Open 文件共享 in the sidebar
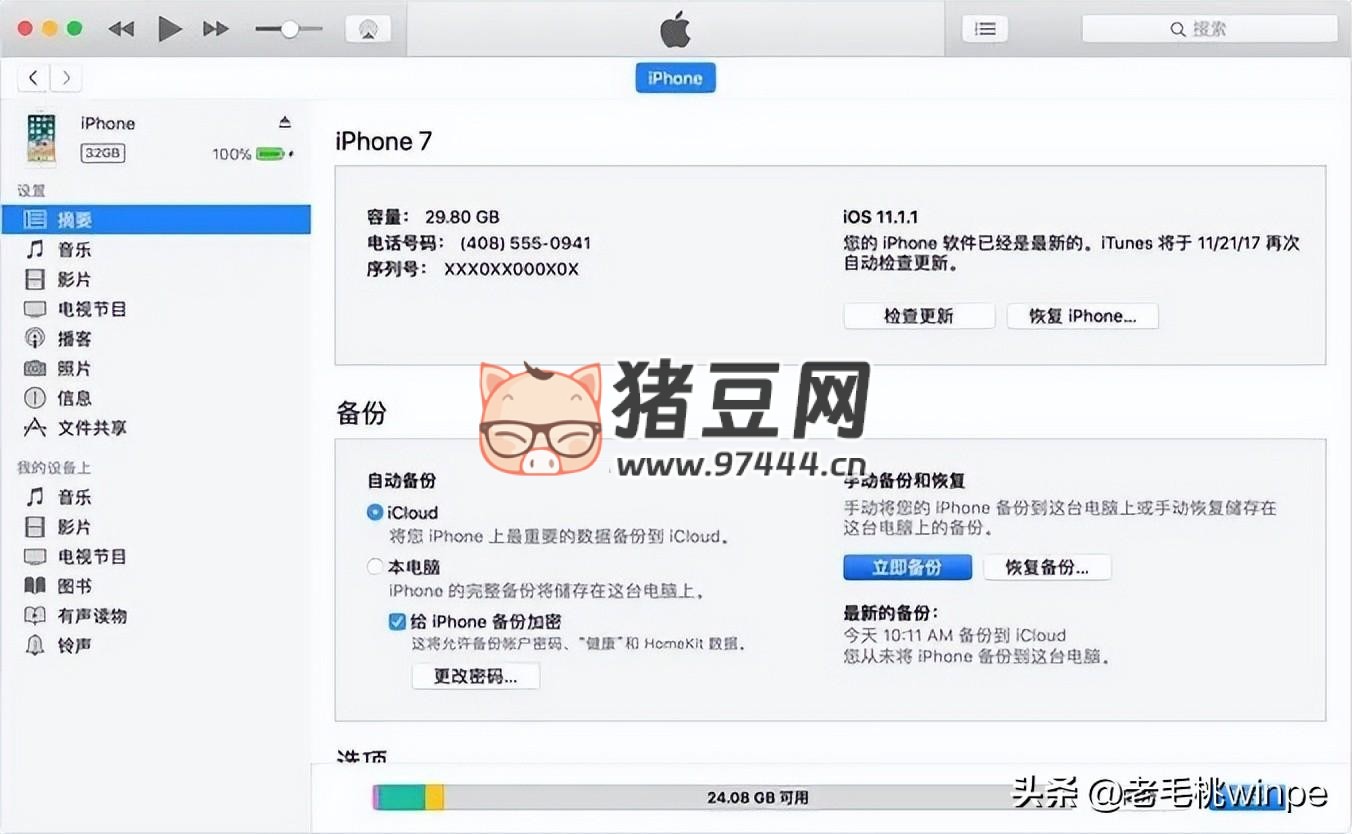The width and height of the screenshot is (1352, 834). click(92, 427)
